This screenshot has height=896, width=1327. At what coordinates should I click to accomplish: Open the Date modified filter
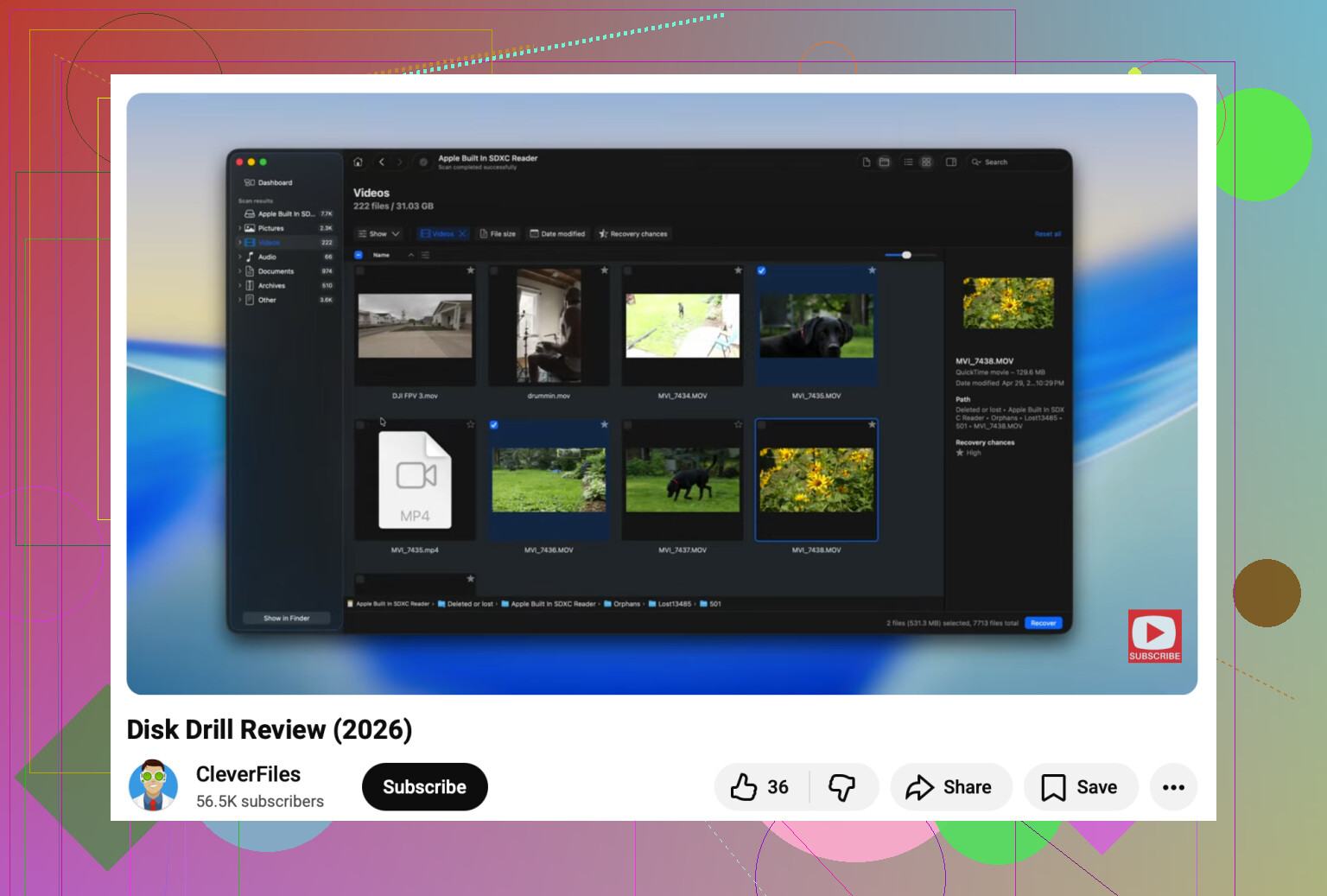[557, 234]
